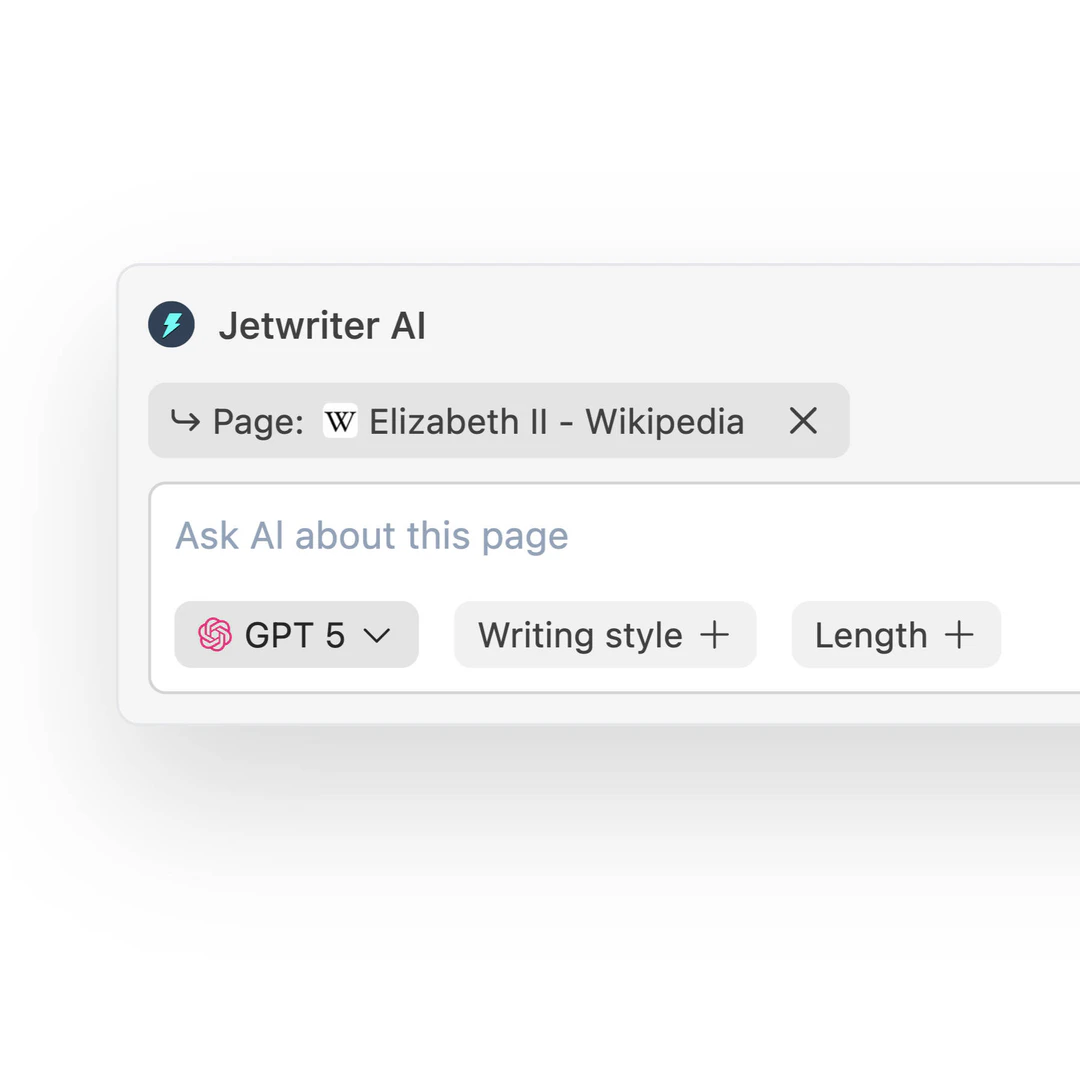Click the Jetwriter AI lightning bolt icon

(171, 324)
